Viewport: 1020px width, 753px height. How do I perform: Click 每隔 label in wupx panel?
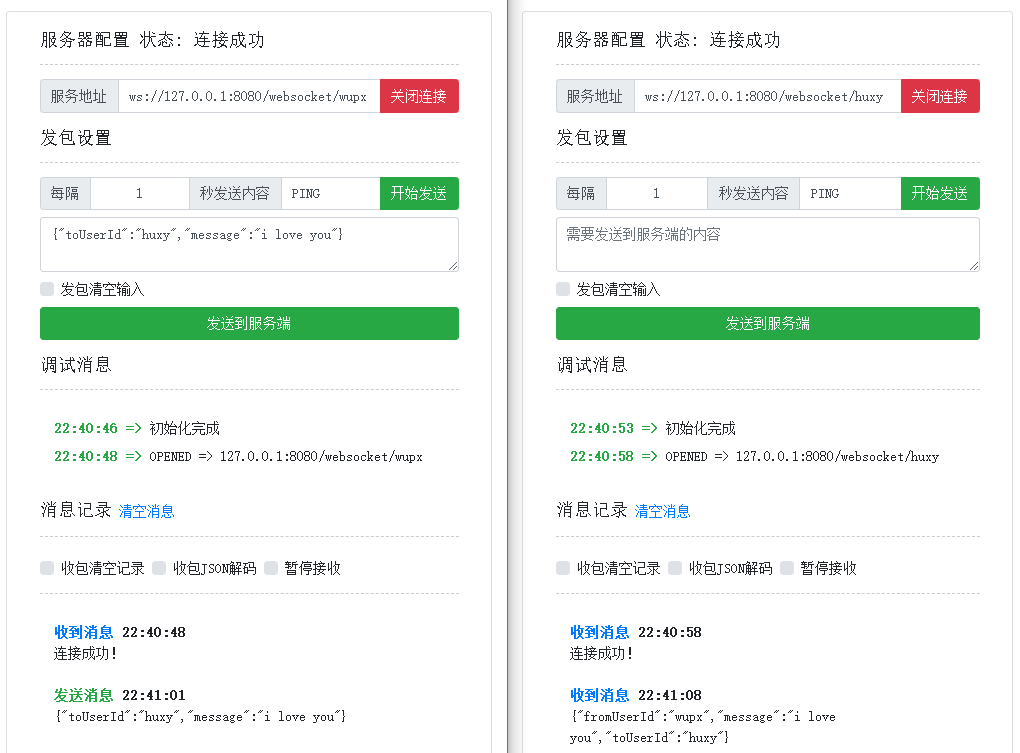(65, 193)
